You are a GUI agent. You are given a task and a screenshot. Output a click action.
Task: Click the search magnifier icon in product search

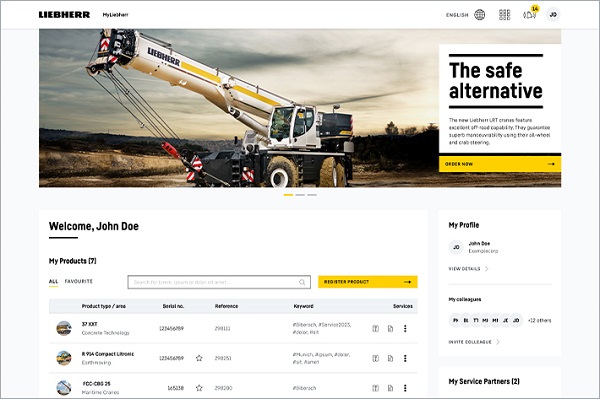[302, 282]
